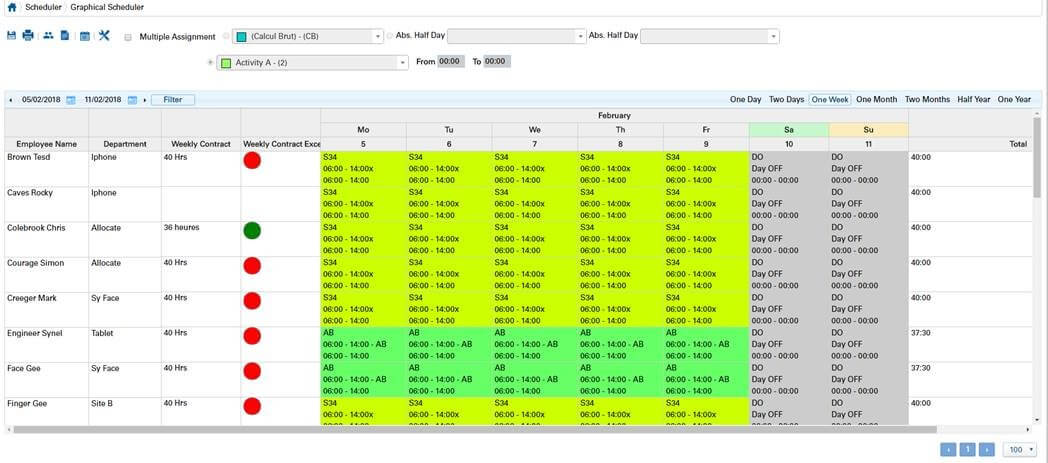Click the Save icon in toolbar
Image resolution: width=1048 pixels, height=463 pixels.
tap(12, 36)
